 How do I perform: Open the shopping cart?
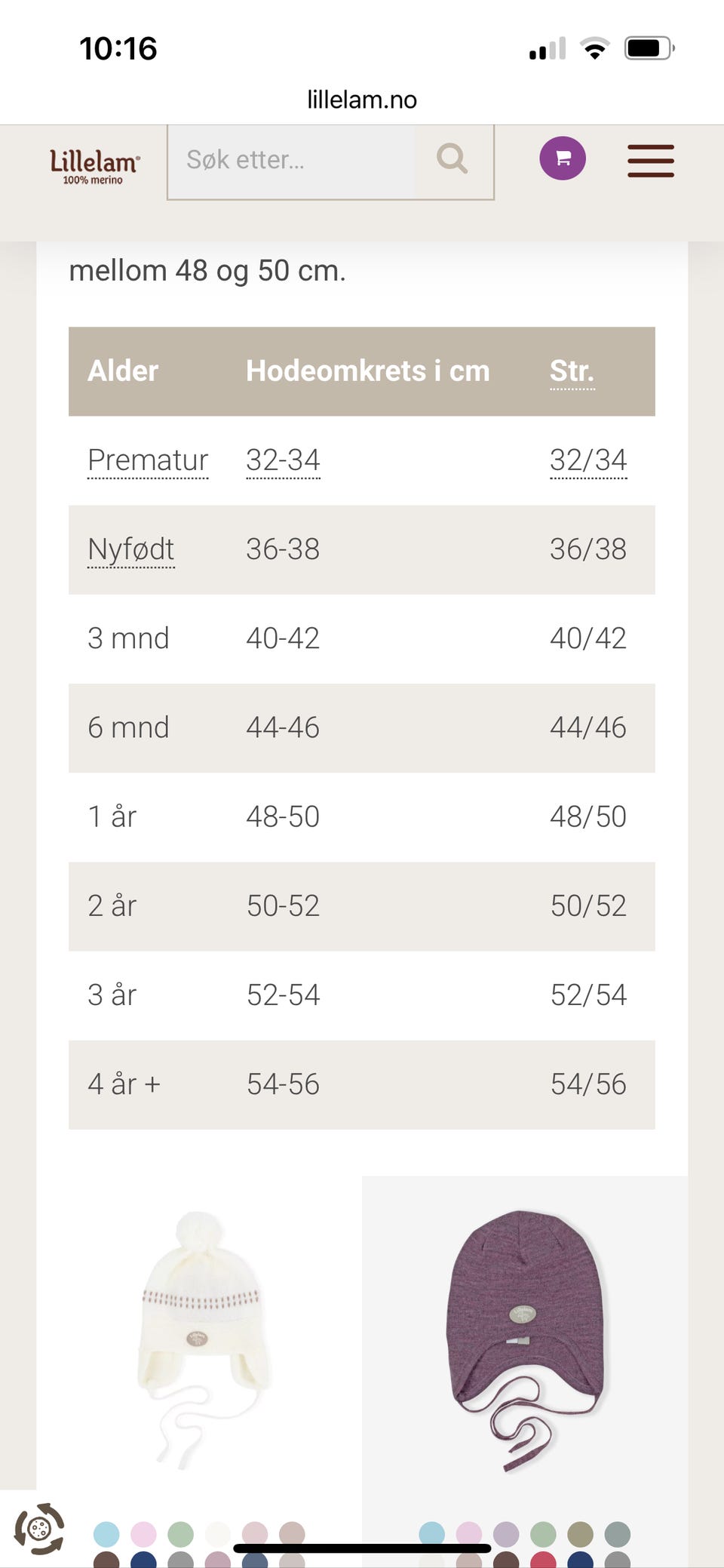pos(562,158)
